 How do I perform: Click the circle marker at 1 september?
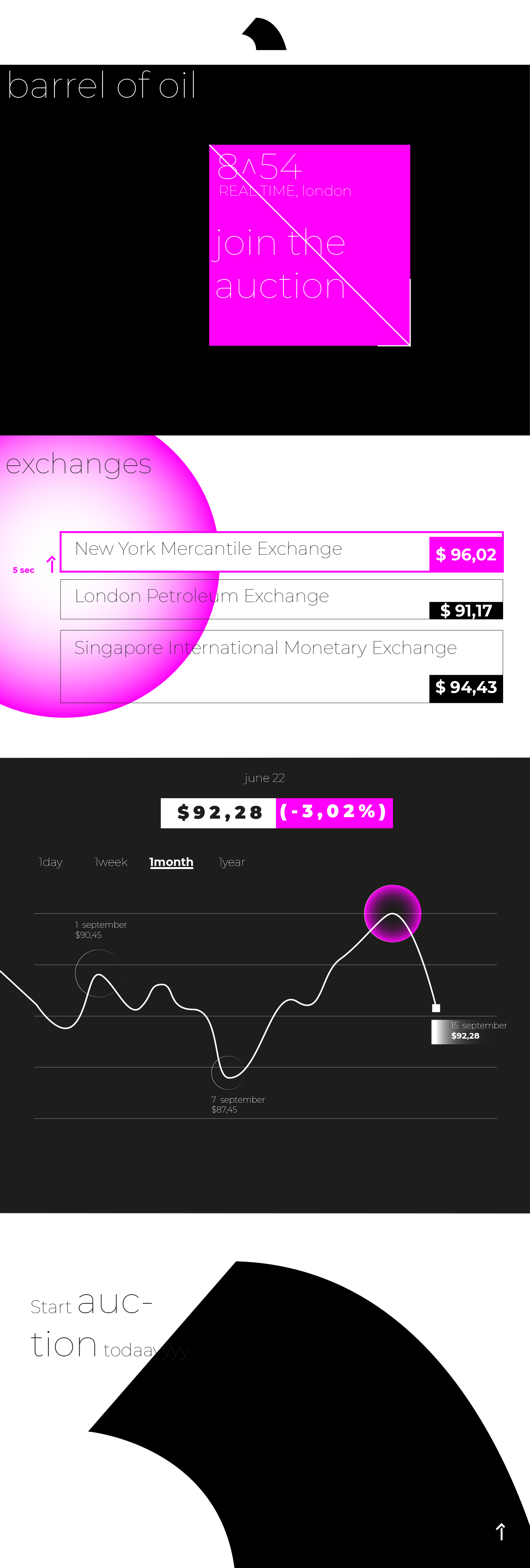pos(98,973)
